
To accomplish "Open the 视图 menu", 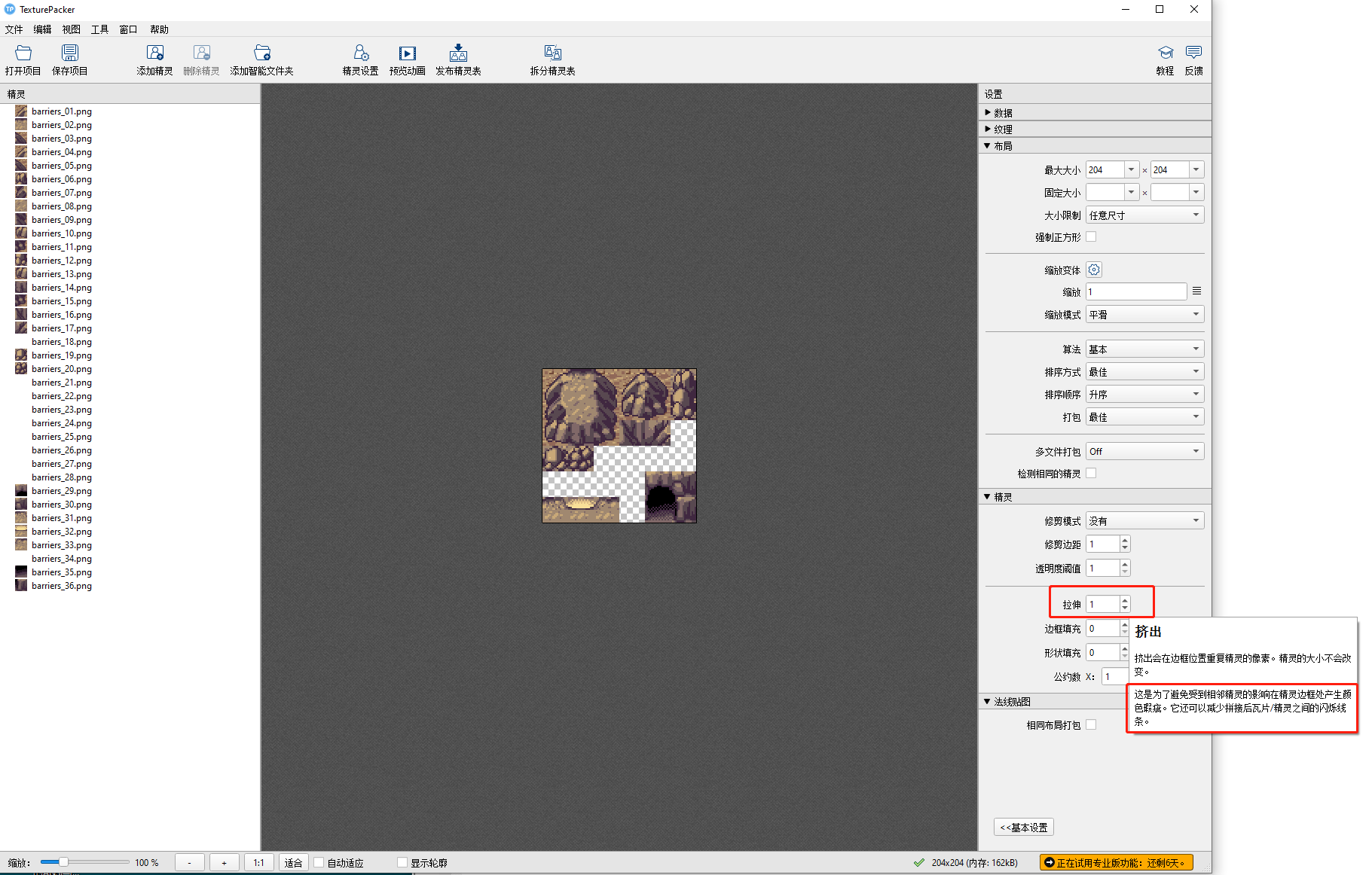I will pos(71,29).
